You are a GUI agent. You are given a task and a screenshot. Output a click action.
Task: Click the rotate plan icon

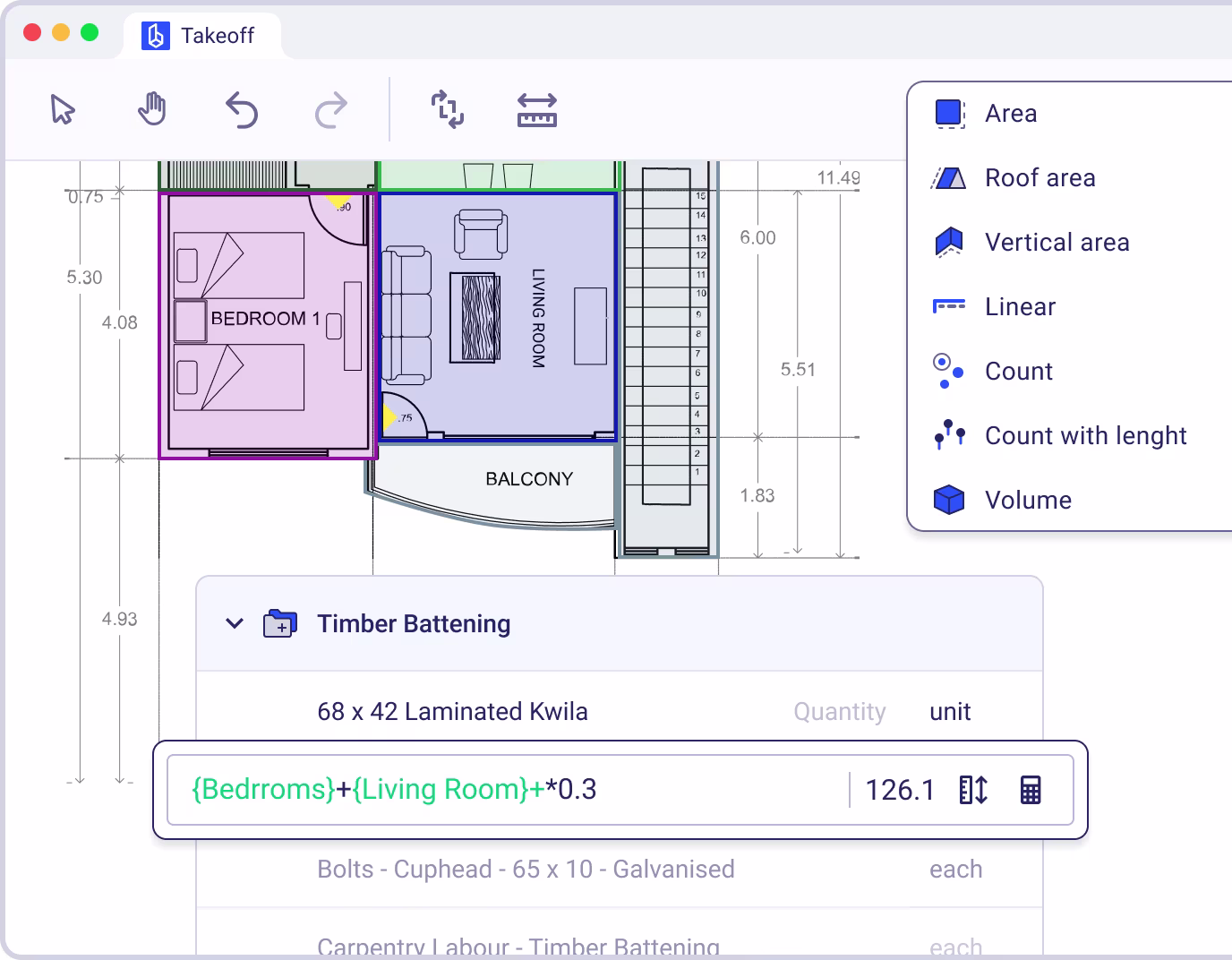click(448, 109)
